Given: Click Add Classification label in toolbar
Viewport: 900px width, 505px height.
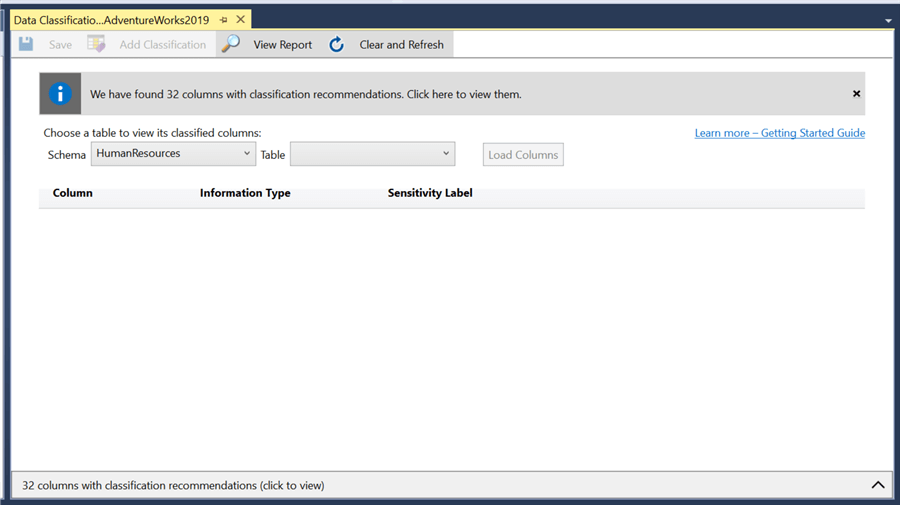Looking at the screenshot, I should 162,45.
